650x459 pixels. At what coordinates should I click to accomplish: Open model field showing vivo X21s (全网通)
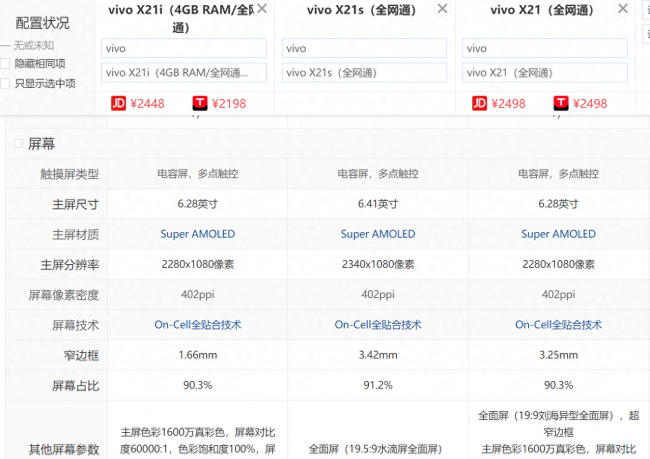[364, 73]
